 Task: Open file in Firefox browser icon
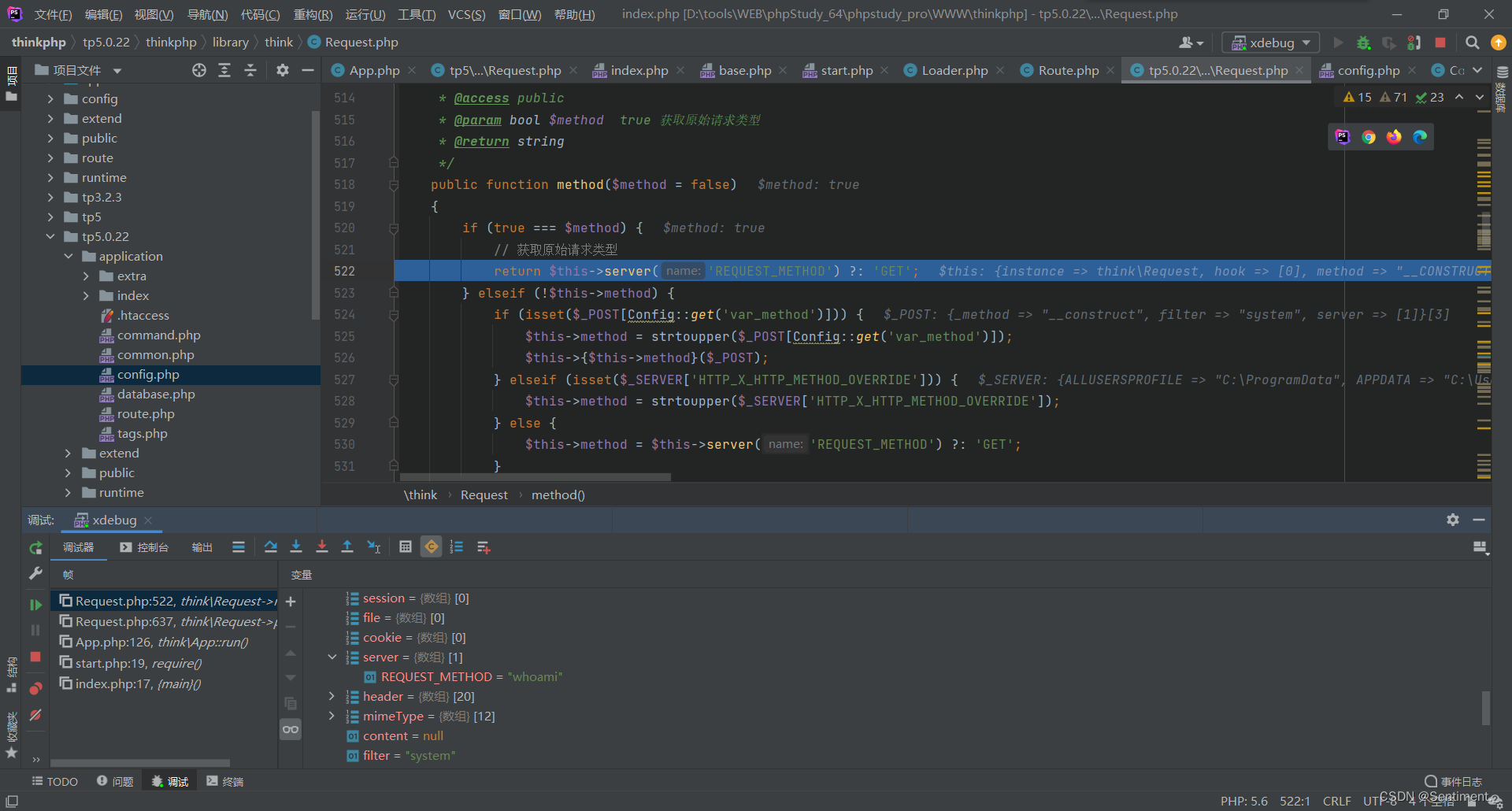click(1394, 137)
